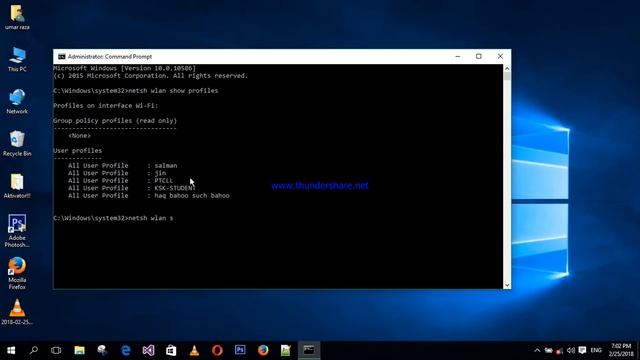Open the green notepad app in taskbar
Image resolution: width=640 pixels, height=360 pixels.
coord(286,350)
